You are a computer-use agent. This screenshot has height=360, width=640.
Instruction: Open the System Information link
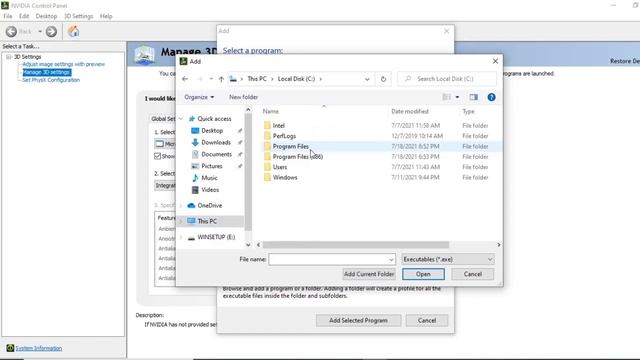(39, 348)
